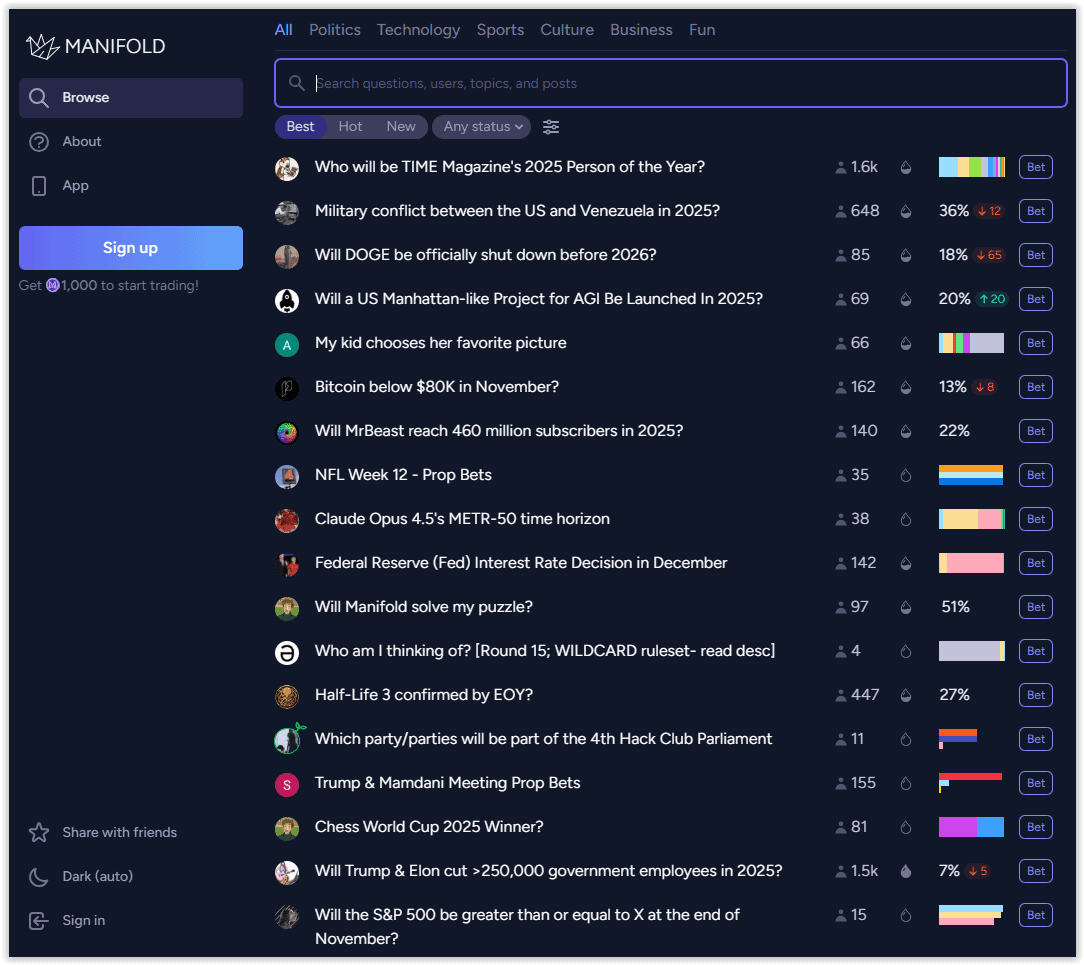Focus the search questions input field

pos(671,83)
